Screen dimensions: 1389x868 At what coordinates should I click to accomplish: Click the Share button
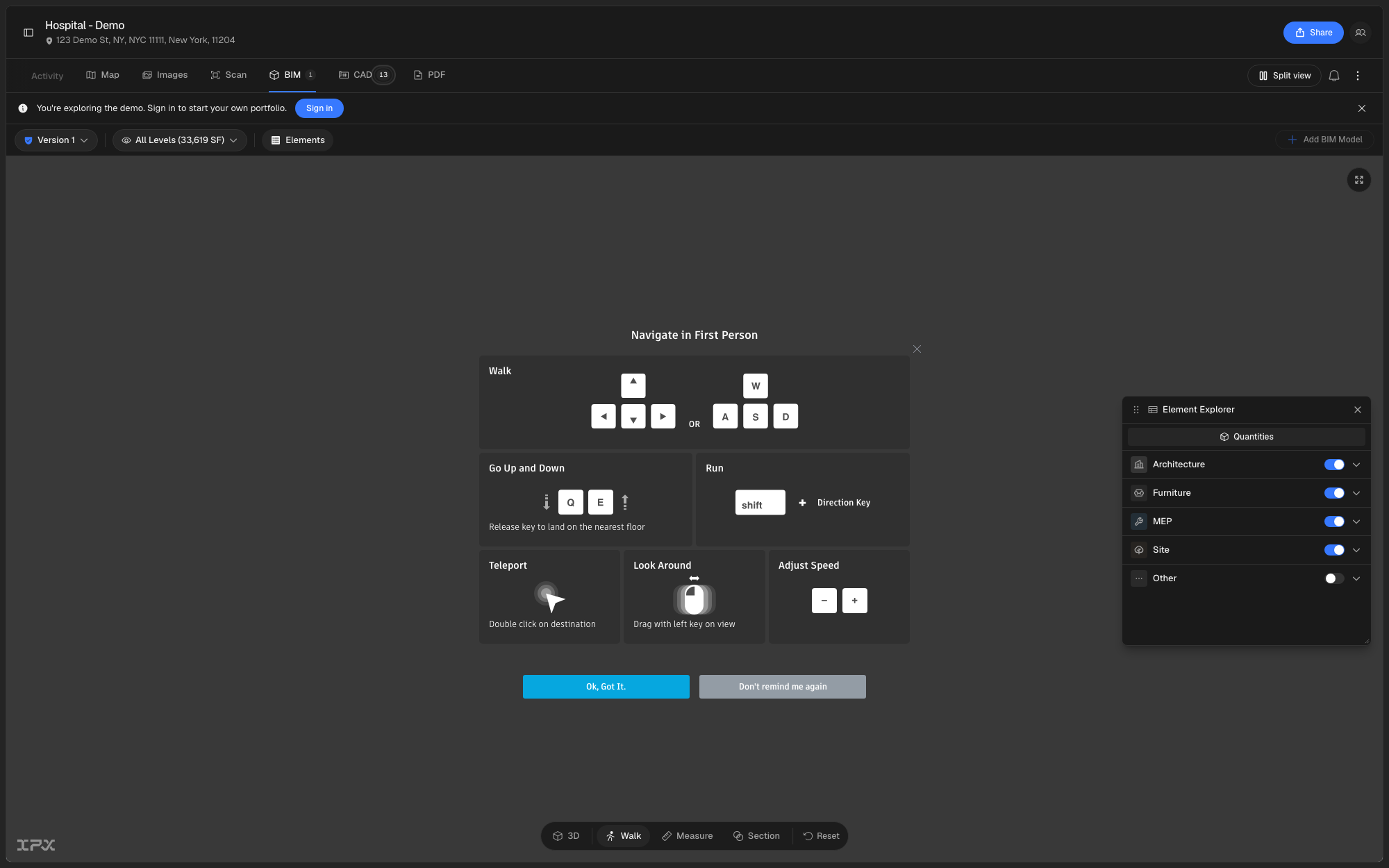[1313, 33]
